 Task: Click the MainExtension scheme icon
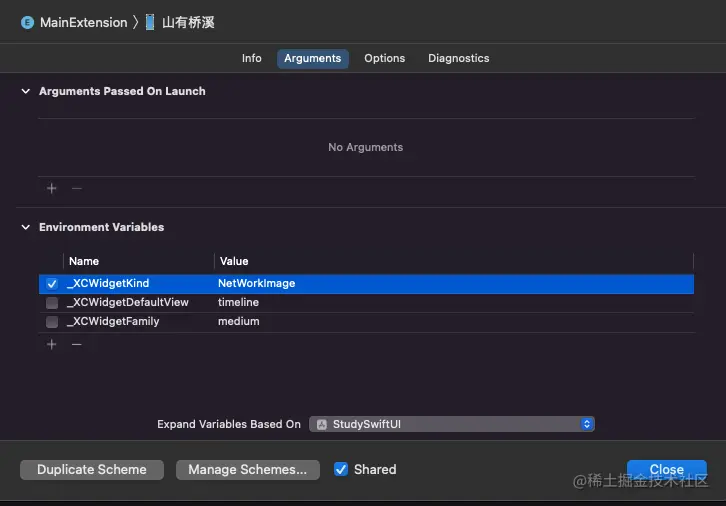point(27,22)
